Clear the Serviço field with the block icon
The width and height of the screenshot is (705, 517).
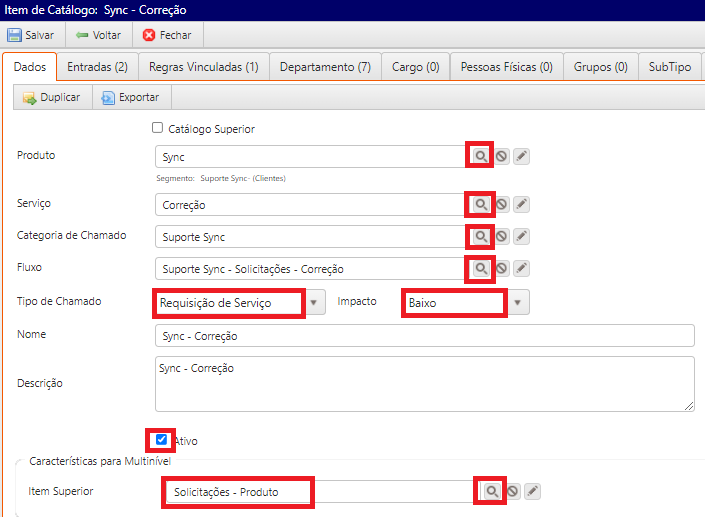(502, 204)
